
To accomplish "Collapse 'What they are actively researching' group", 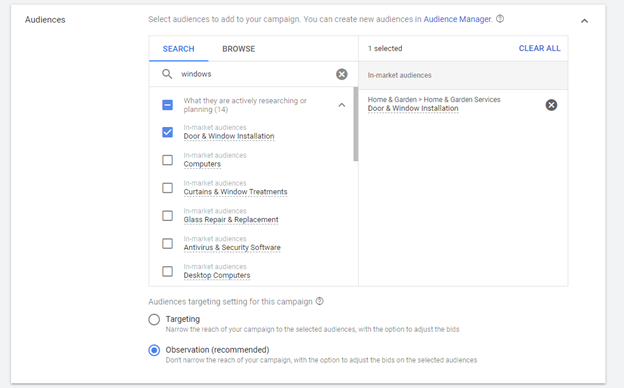I will tap(341, 105).
